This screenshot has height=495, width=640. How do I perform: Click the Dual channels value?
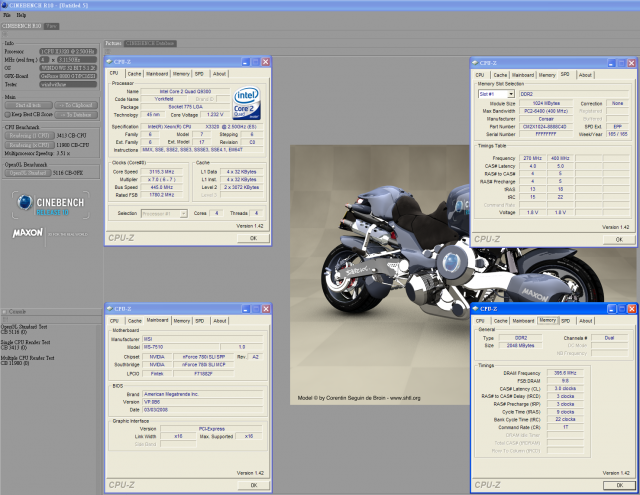point(609,338)
